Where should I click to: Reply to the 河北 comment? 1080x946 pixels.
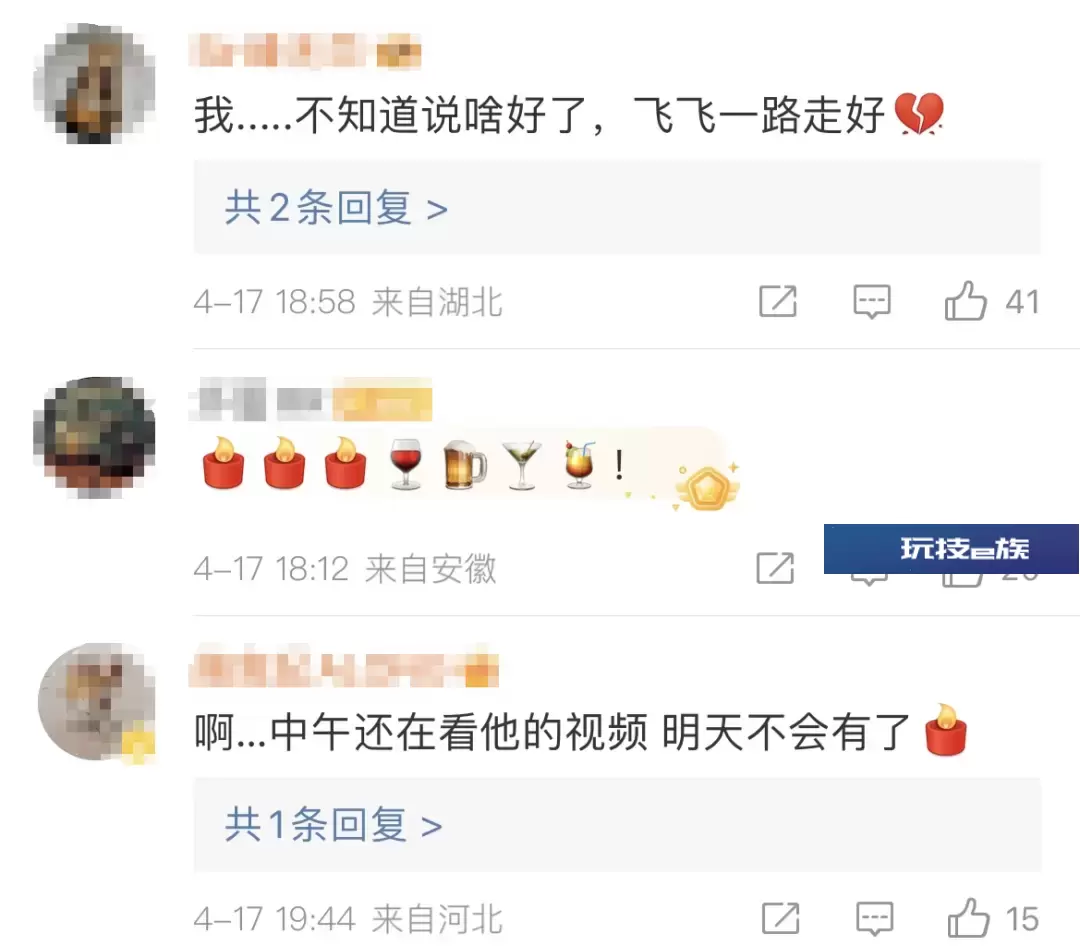pyautogui.click(x=874, y=918)
